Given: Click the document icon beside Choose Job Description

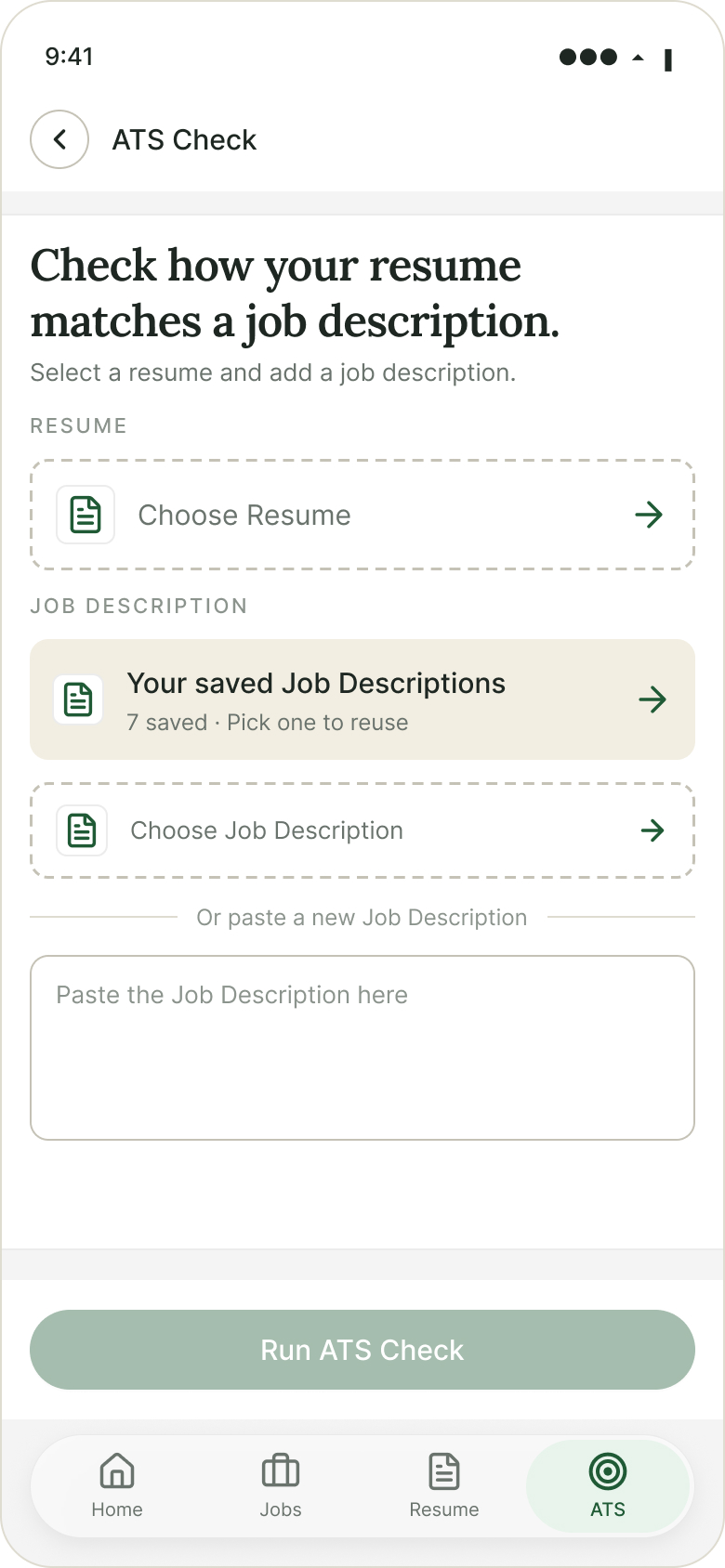Looking at the screenshot, I should (x=82, y=830).
